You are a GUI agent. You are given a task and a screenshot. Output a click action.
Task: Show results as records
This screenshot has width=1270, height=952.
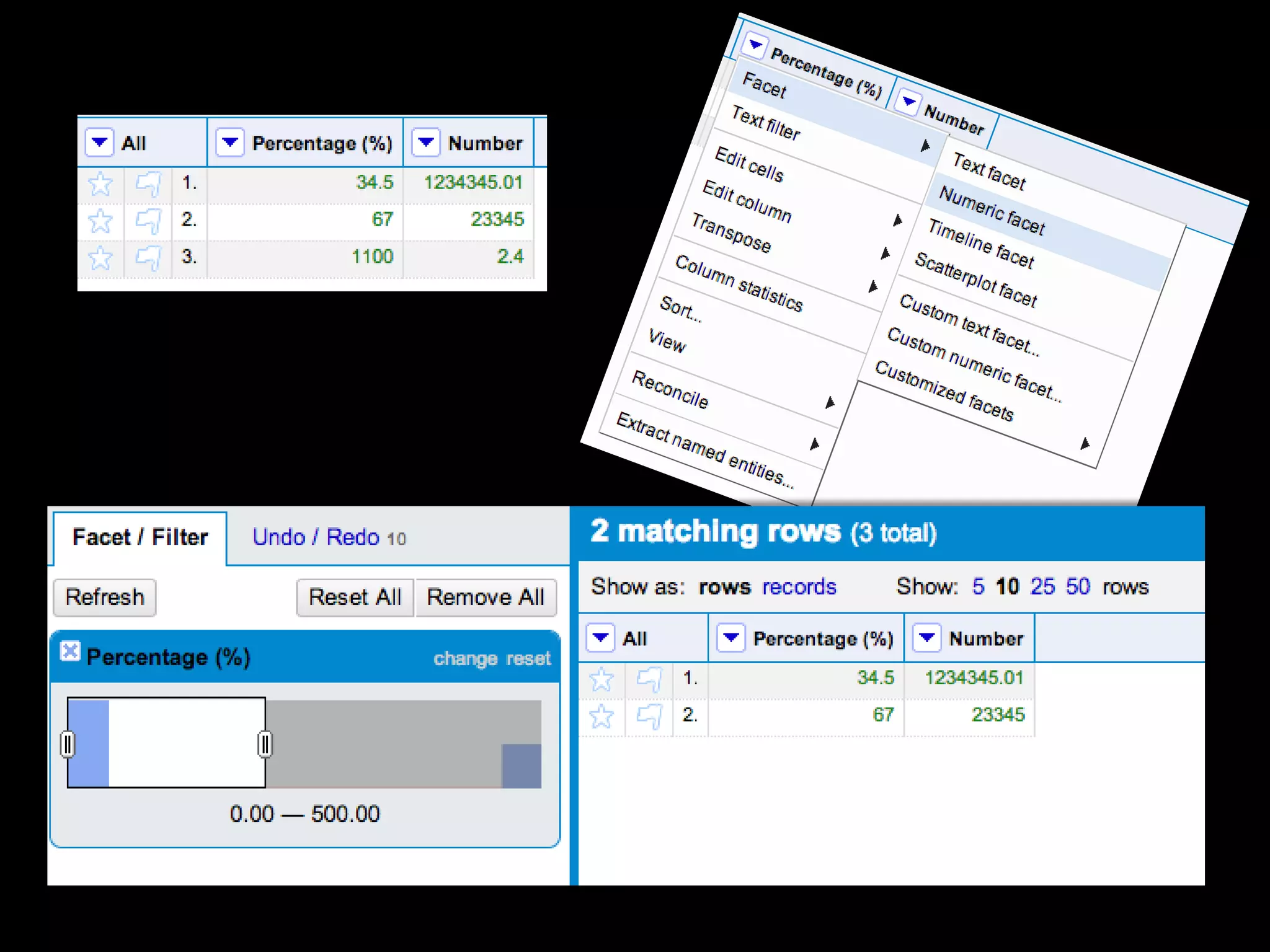799,586
